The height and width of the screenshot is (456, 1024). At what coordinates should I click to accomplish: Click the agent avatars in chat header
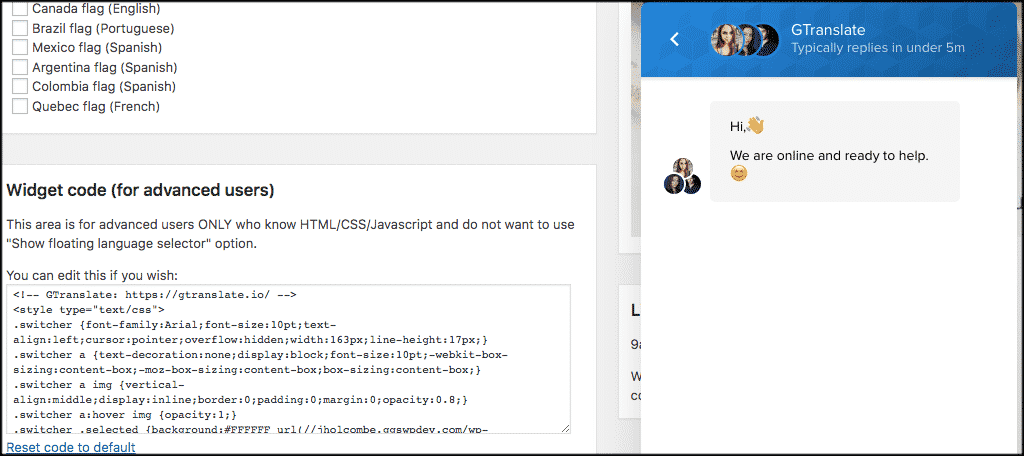pos(744,39)
